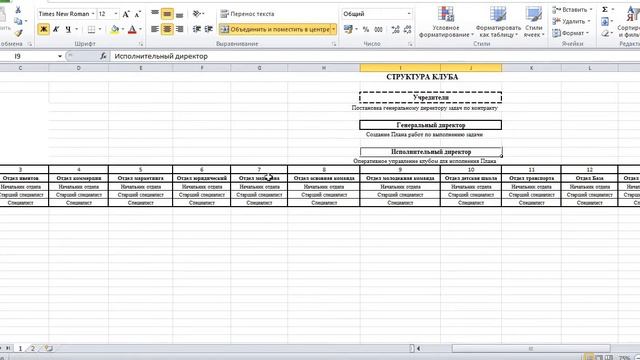
Task: Open Стили ячеек gallery
Action: [533, 22]
